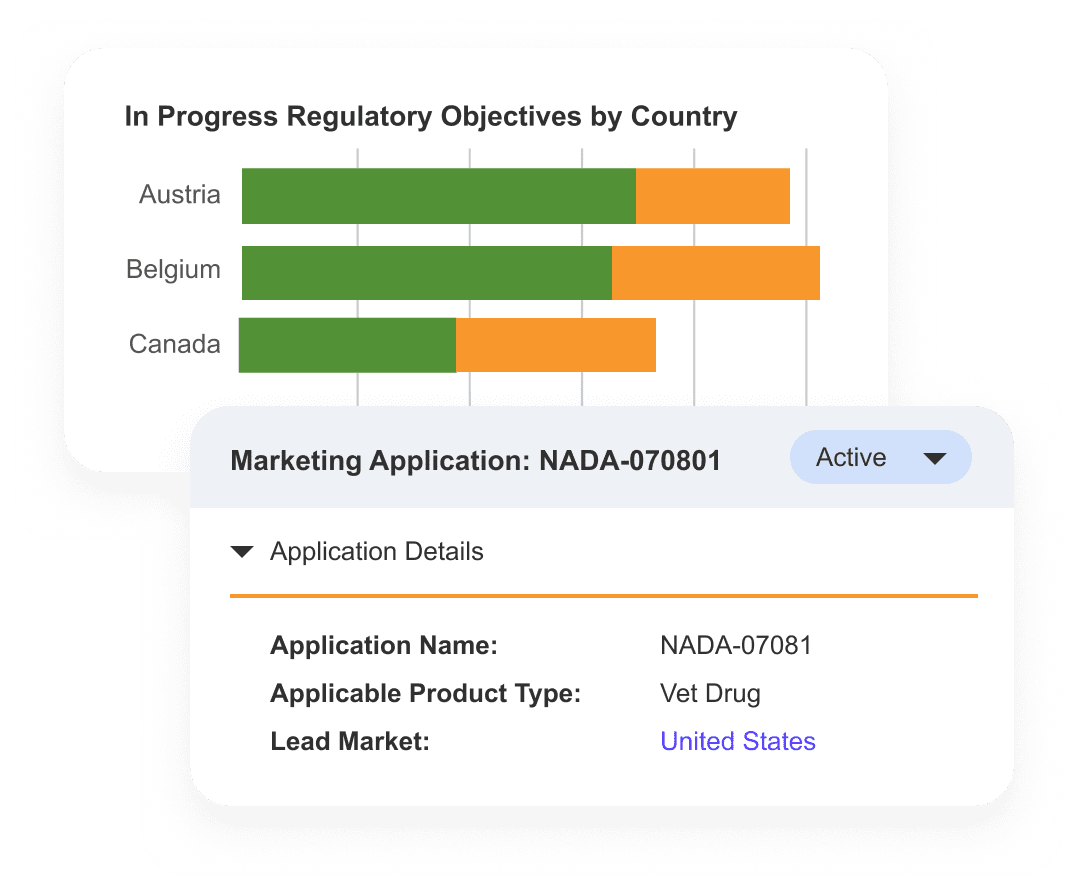Click Canada's orange bar segment

coord(556,345)
